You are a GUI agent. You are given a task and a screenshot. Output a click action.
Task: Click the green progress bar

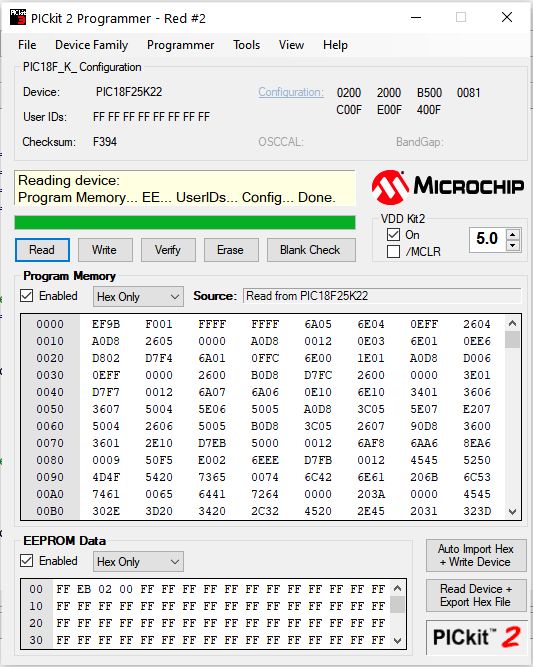pyautogui.click(x=185, y=222)
